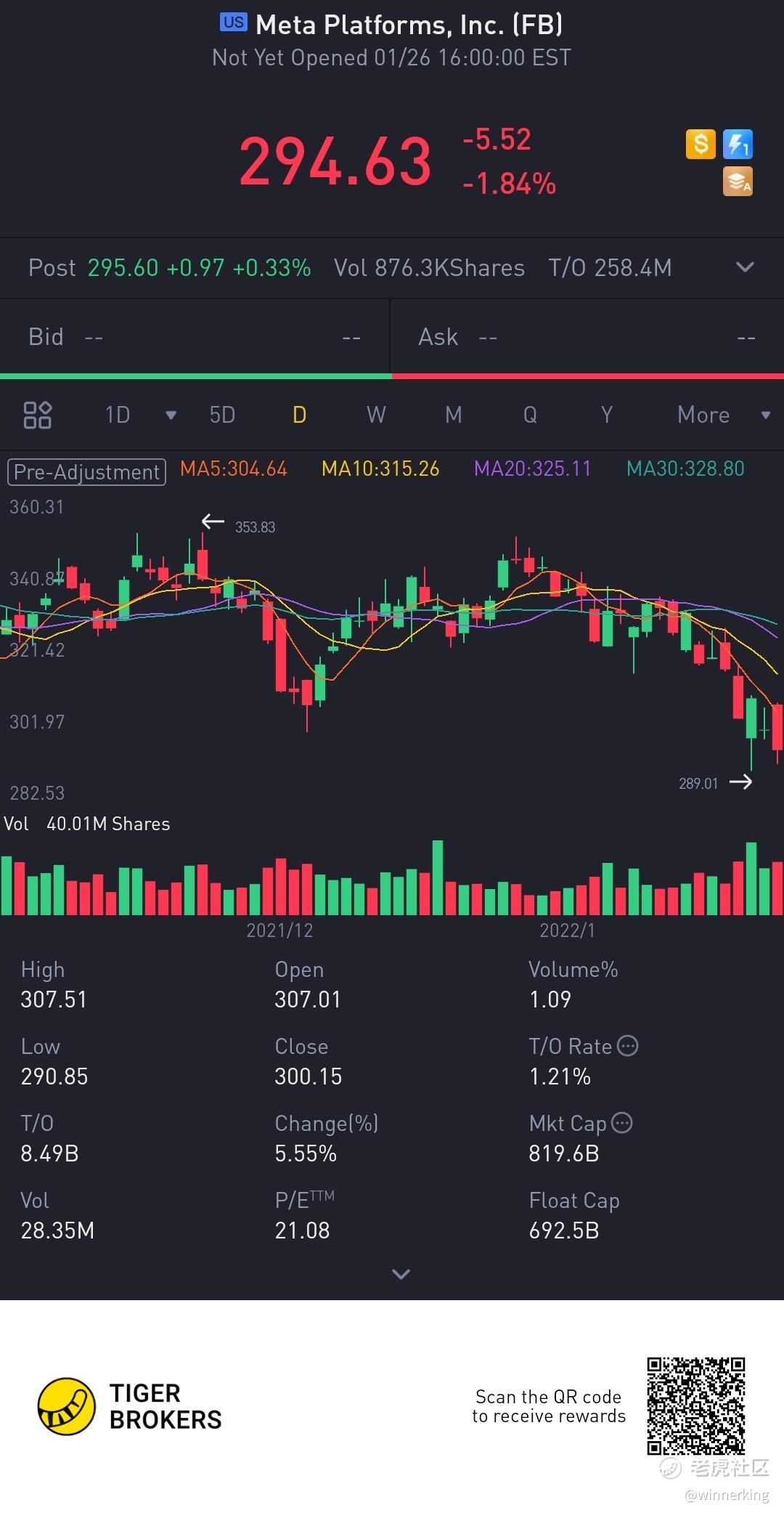Tap the Float Cap 692.5B value
This screenshot has height=1513, width=784.
click(564, 1230)
